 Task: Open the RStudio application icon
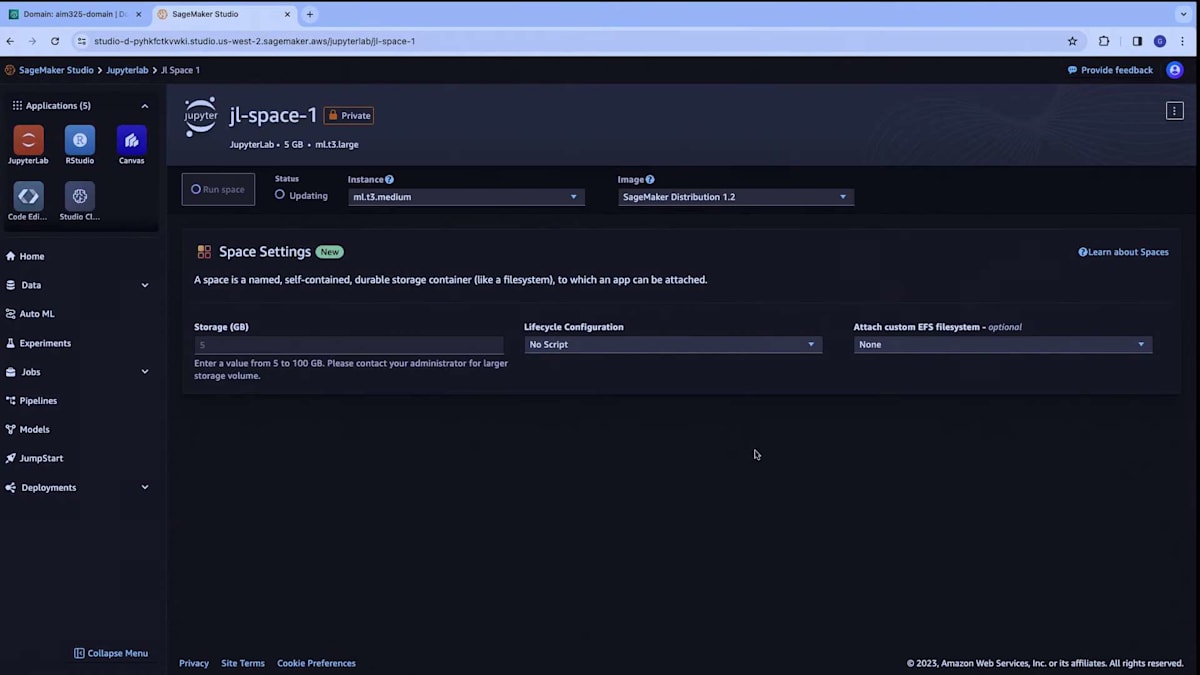click(x=80, y=140)
